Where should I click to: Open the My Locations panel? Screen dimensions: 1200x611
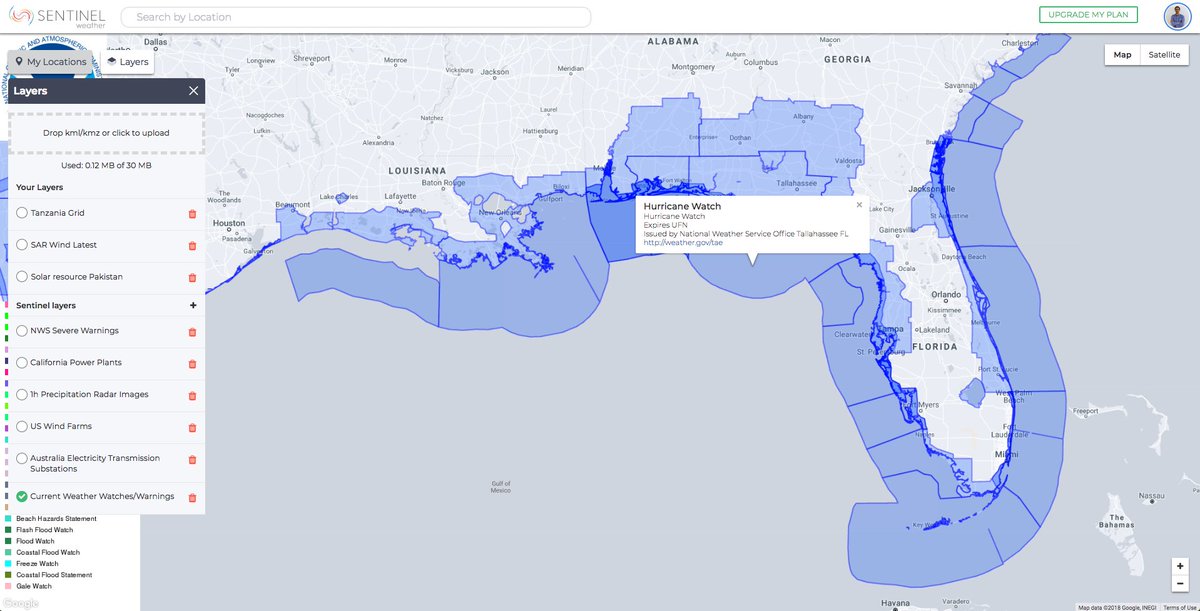[x=51, y=61]
